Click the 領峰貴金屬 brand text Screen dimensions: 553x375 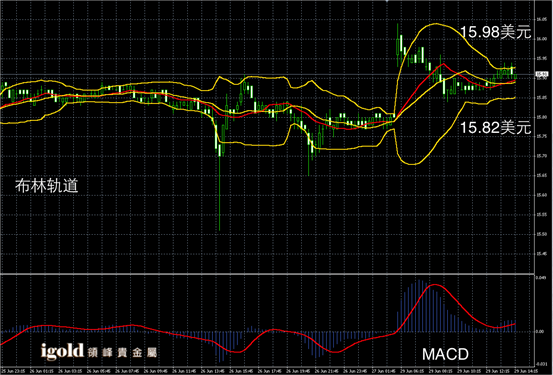[x=122, y=352]
